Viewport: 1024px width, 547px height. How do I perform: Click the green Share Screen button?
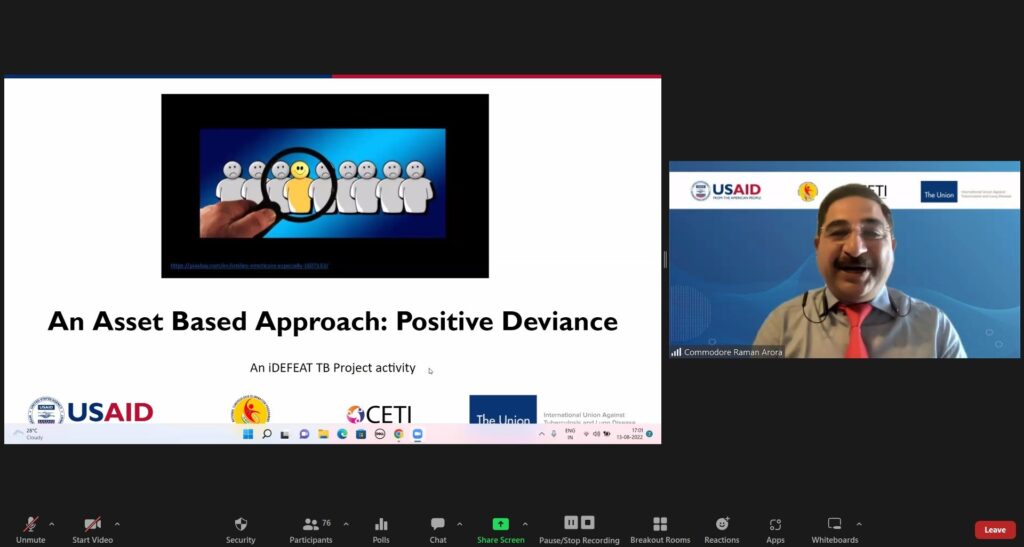click(x=500, y=525)
